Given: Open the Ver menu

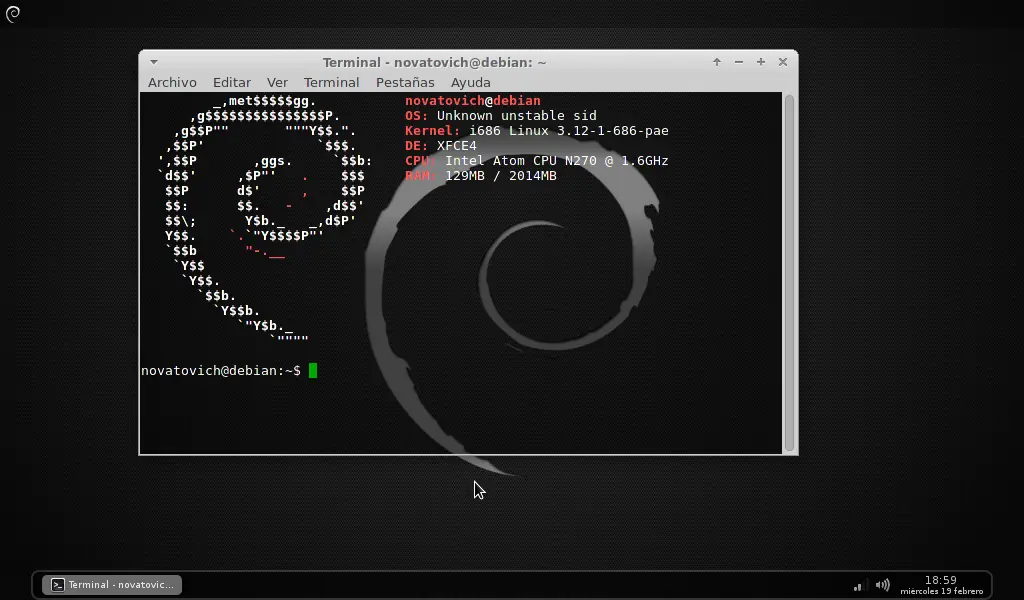Looking at the screenshot, I should pyautogui.click(x=277, y=82).
